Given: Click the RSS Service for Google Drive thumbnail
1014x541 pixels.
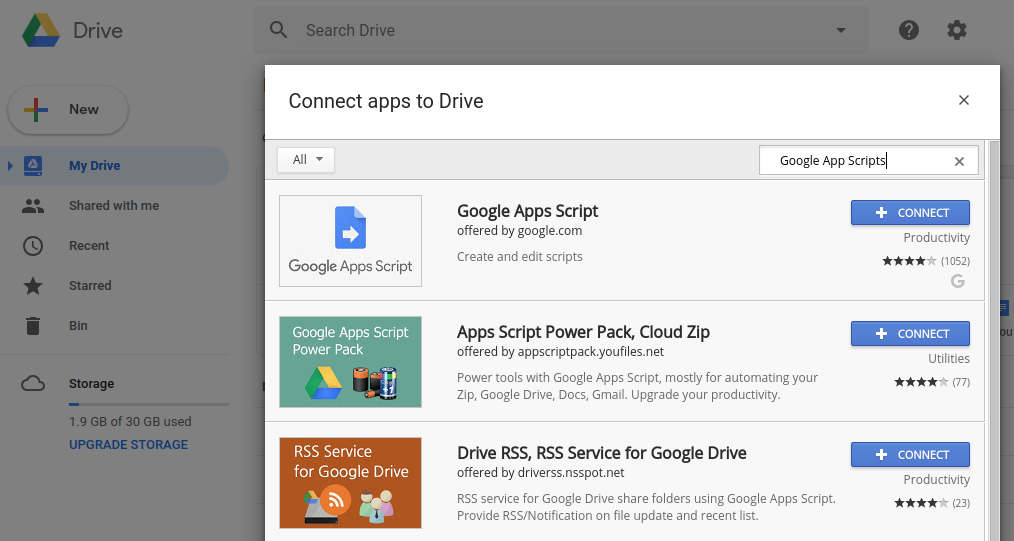Looking at the screenshot, I should pyautogui.click(x=351, y=483).
